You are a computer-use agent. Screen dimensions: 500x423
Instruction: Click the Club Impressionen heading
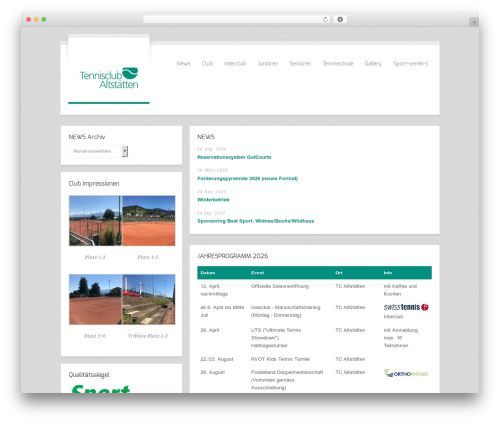tap(94, 183)
